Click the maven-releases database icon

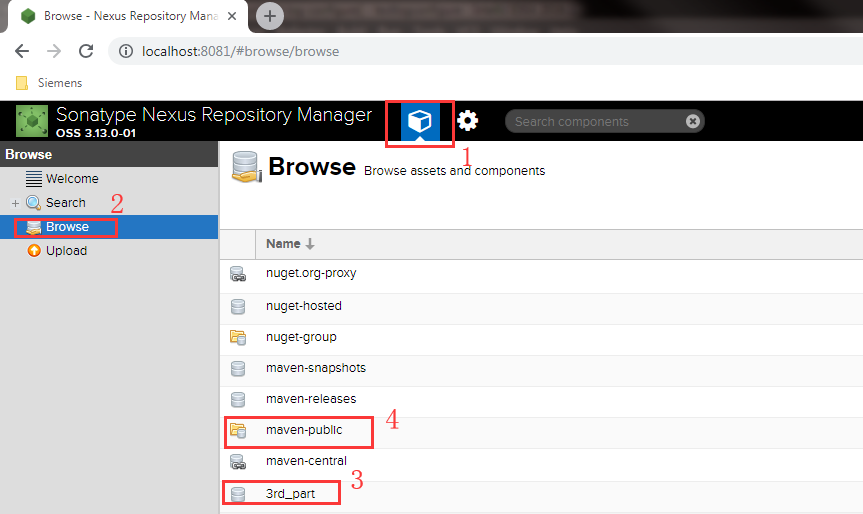[x=238, y=399]
